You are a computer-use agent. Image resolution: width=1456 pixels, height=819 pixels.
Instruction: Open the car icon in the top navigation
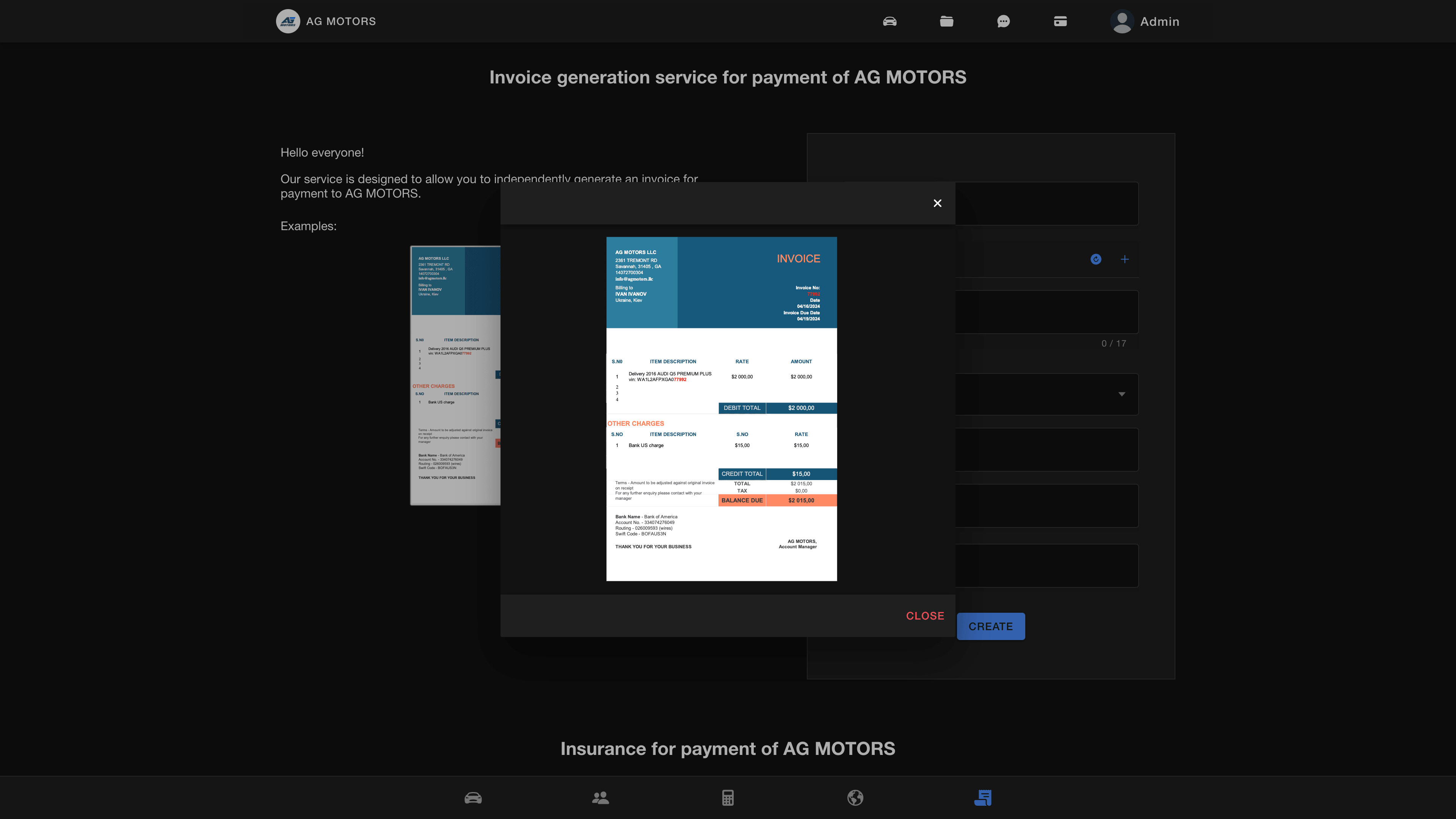890,22
